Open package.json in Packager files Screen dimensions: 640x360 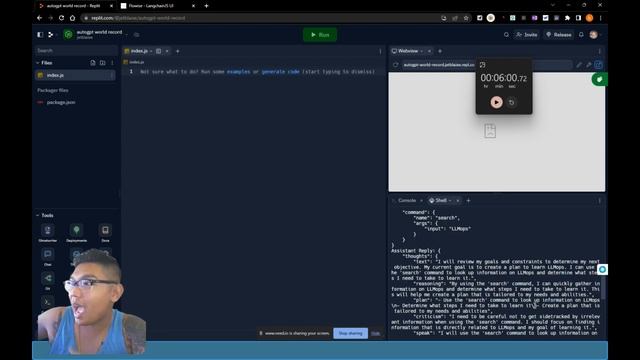click(x=60, y=102)
